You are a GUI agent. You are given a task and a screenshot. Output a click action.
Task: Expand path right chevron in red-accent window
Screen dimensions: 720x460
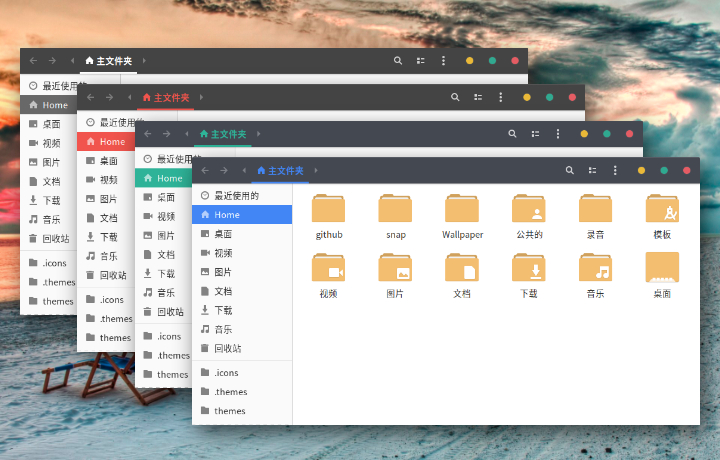pos(201,97)
